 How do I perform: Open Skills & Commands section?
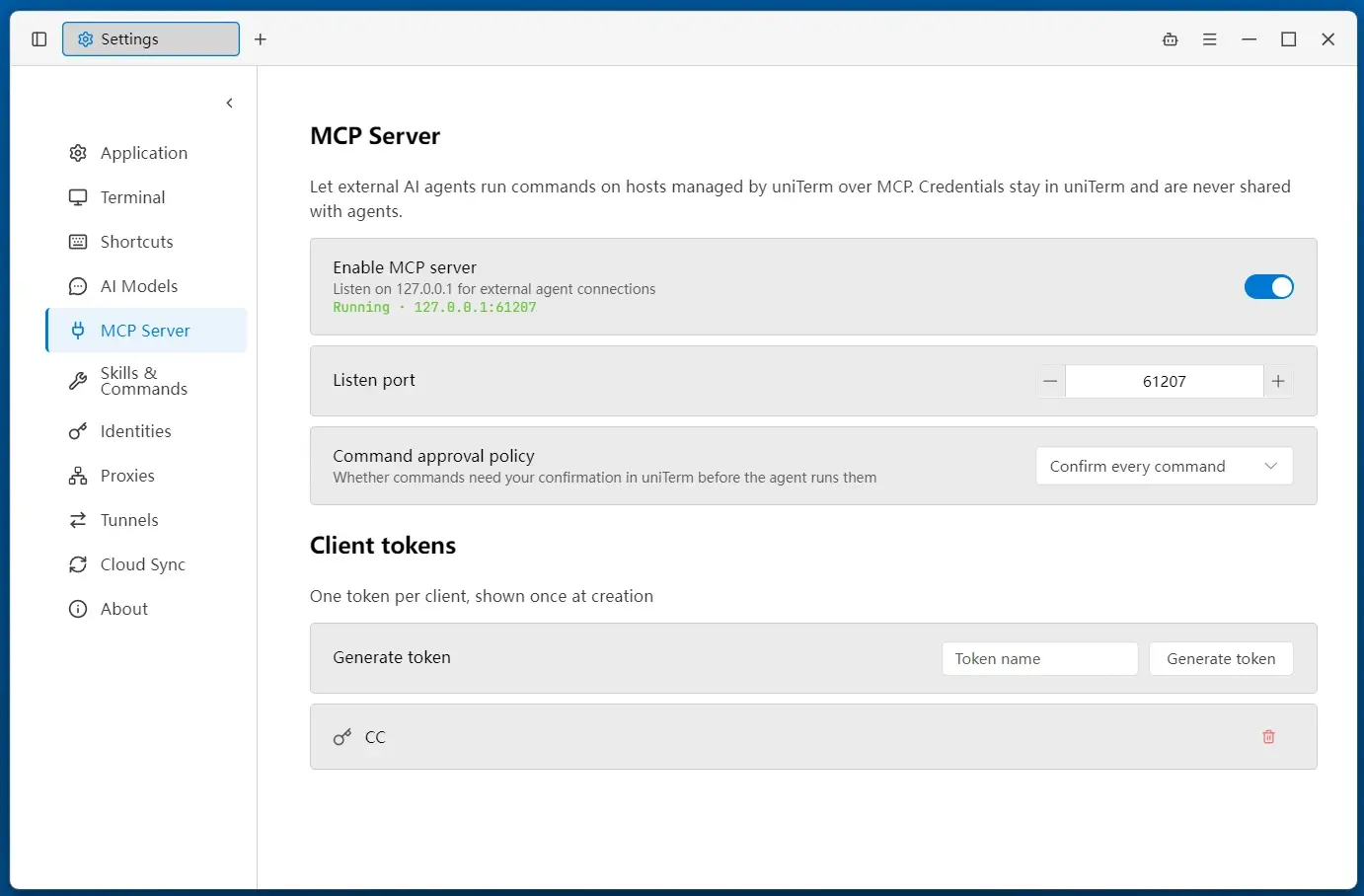[x=146, y=381]
